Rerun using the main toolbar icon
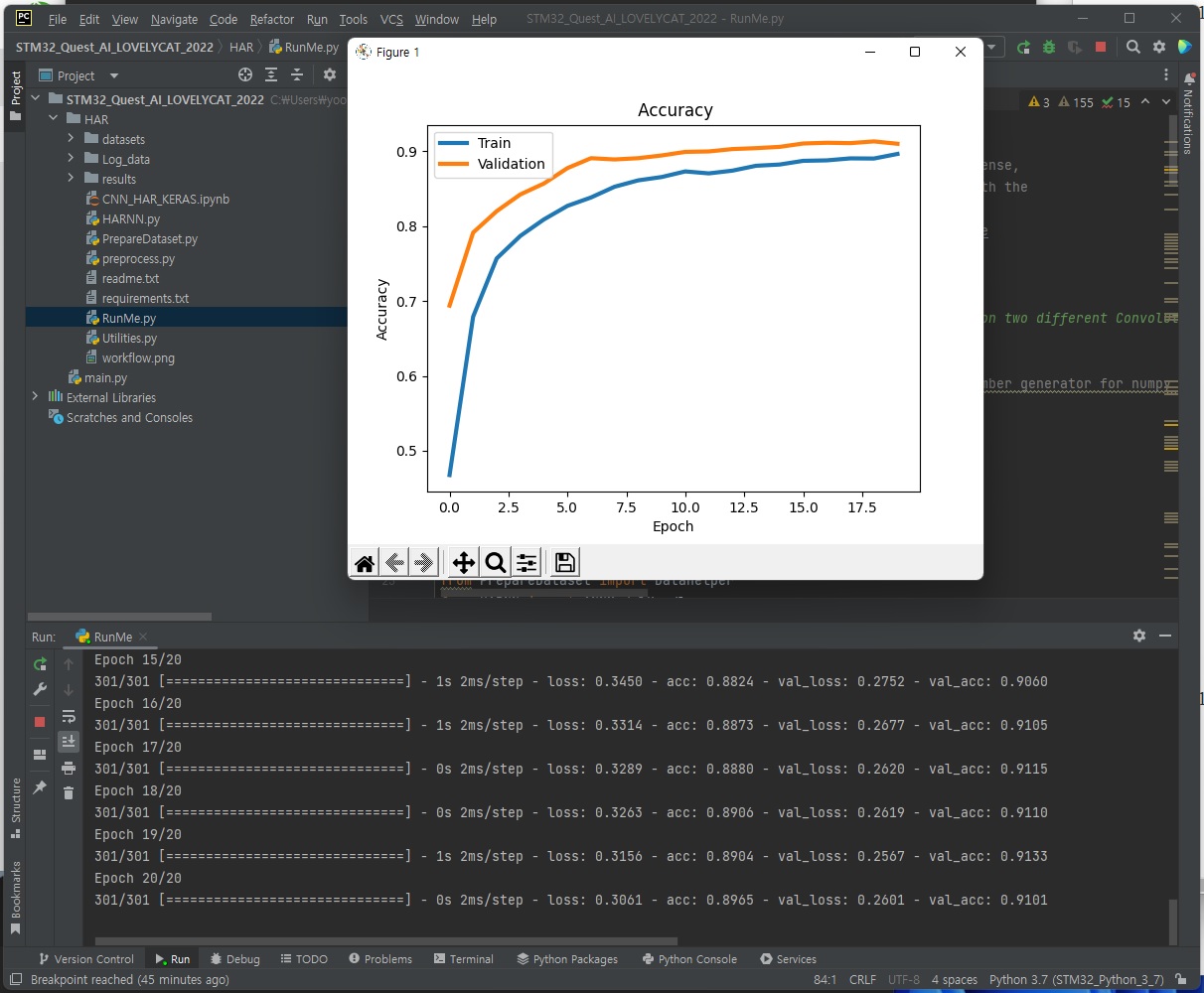The image size is (1204, 993). 1023,47
